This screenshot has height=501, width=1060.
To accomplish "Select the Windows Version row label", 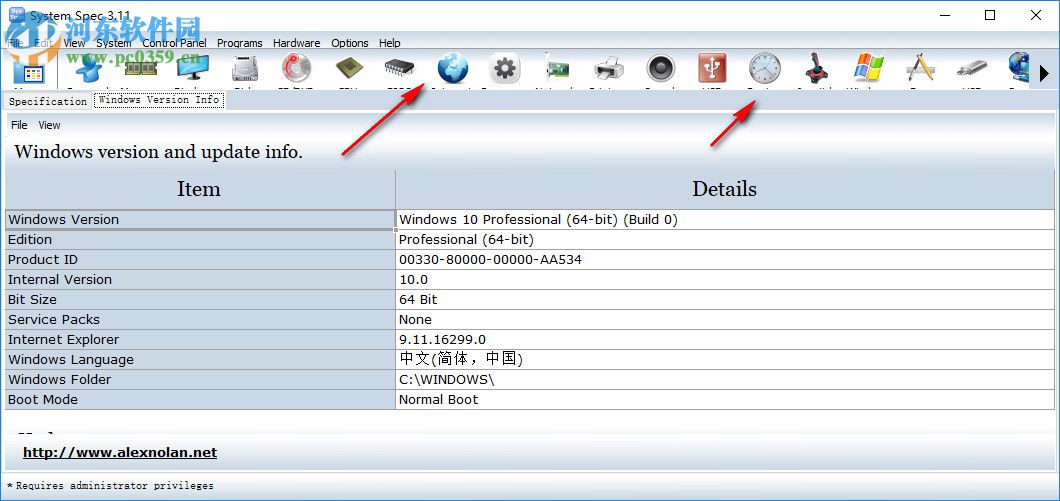I will click(x=200, y=220).
